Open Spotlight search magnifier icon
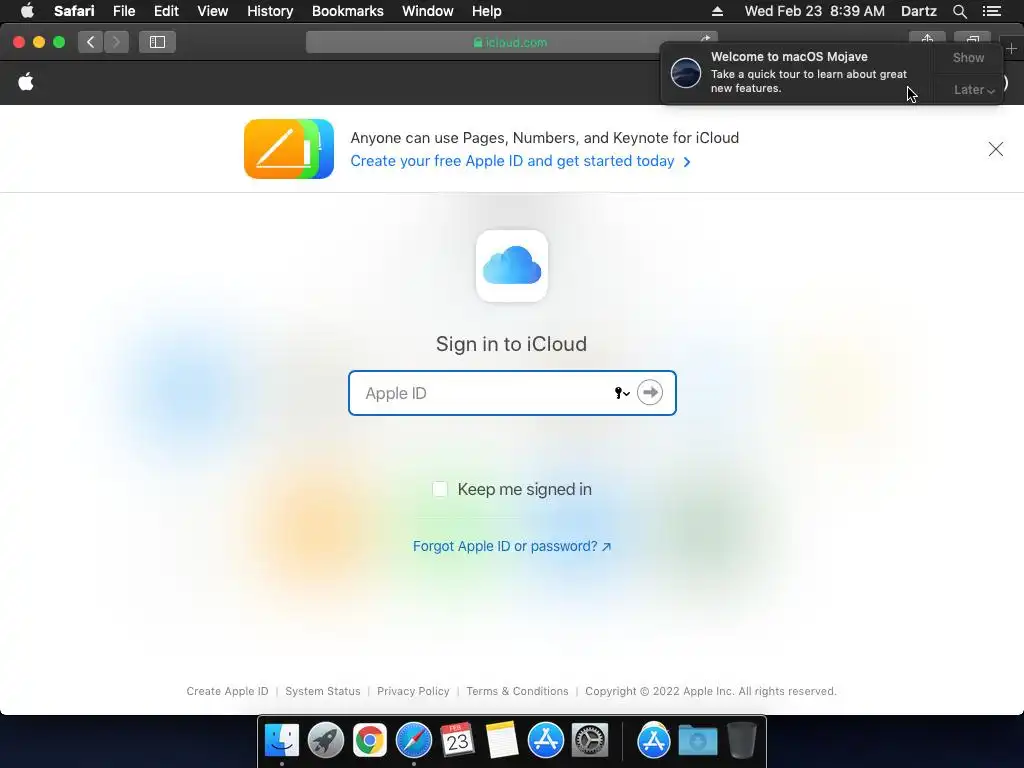This screenshot has width=1024, height=768. 959,11
